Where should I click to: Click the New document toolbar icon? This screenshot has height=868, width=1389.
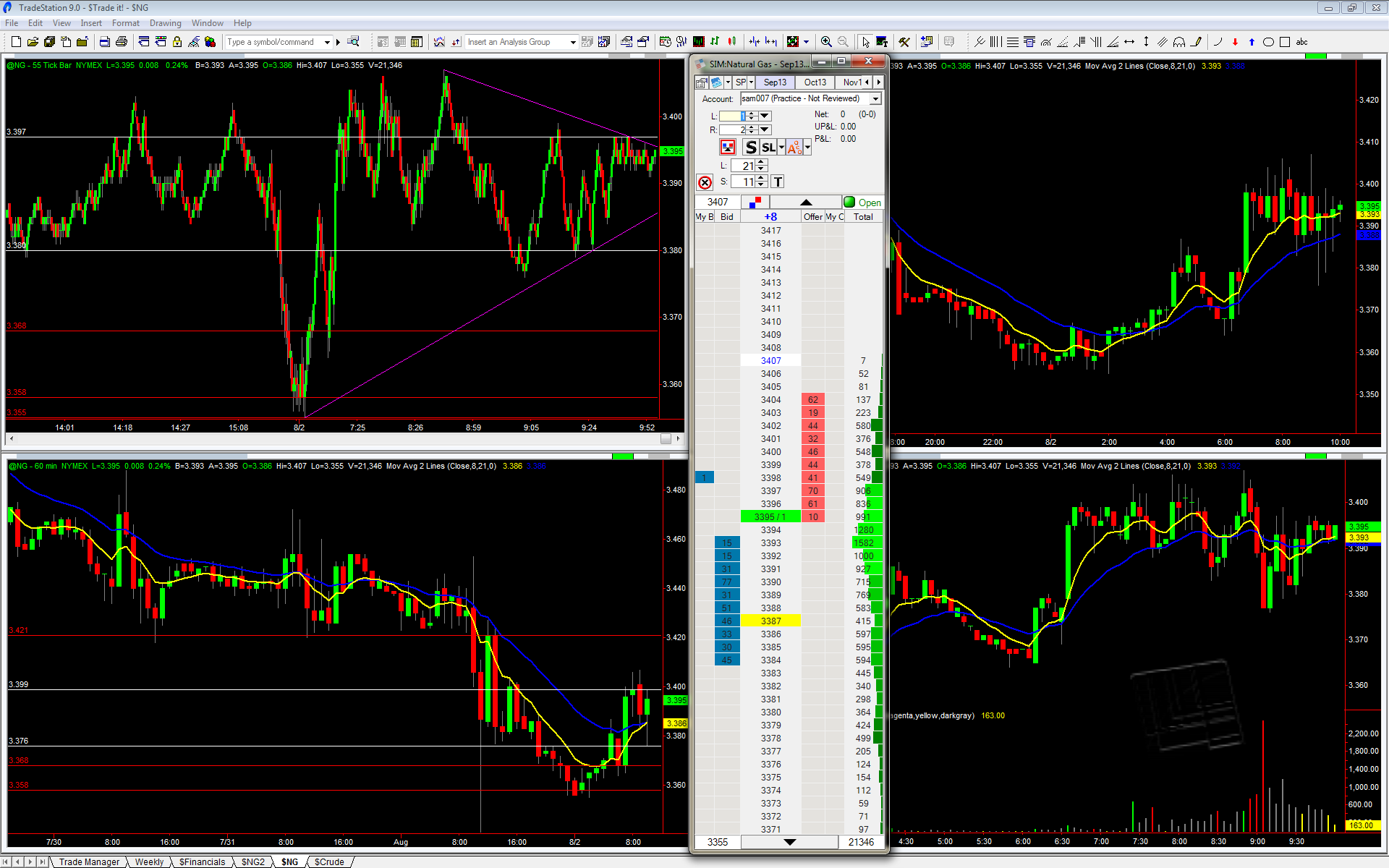(16, 42)
